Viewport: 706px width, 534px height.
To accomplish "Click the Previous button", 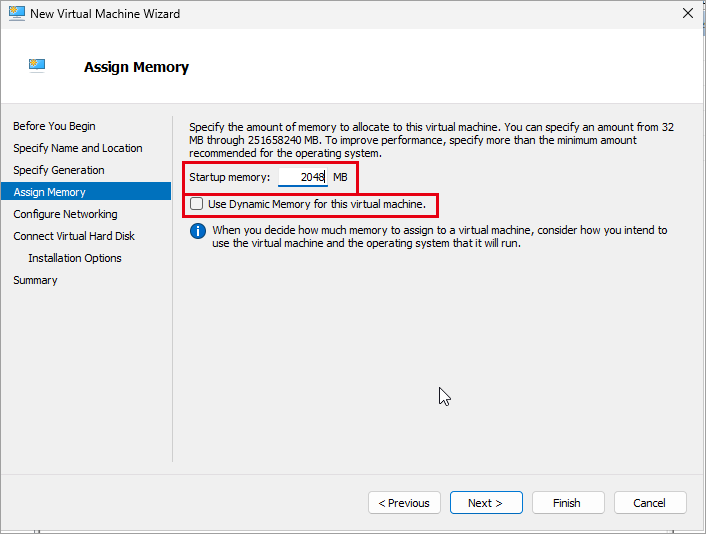I will pyautogui.click(x=404, y=503).
